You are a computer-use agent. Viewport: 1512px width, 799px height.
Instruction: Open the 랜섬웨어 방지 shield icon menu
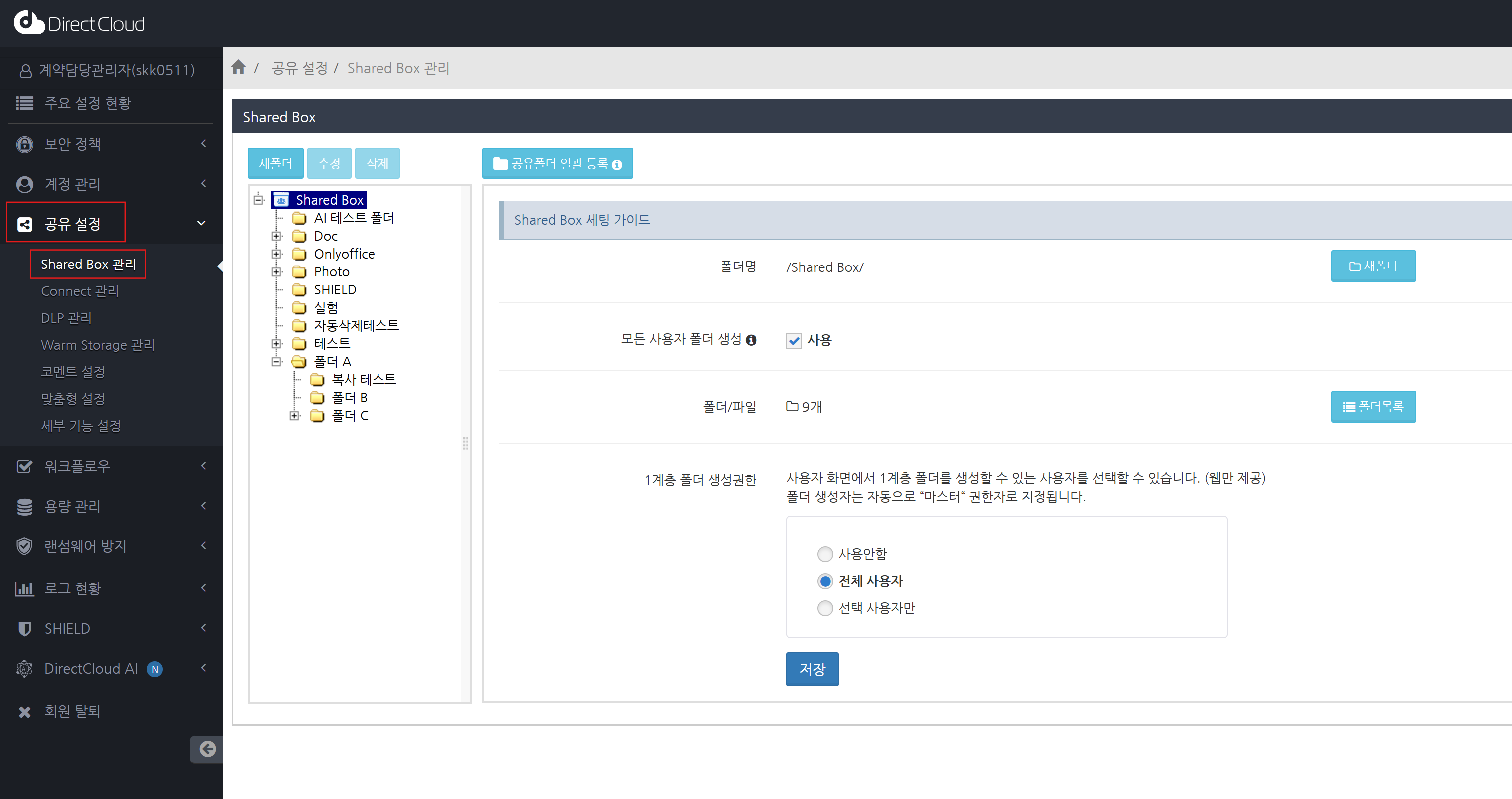[24, 546]
